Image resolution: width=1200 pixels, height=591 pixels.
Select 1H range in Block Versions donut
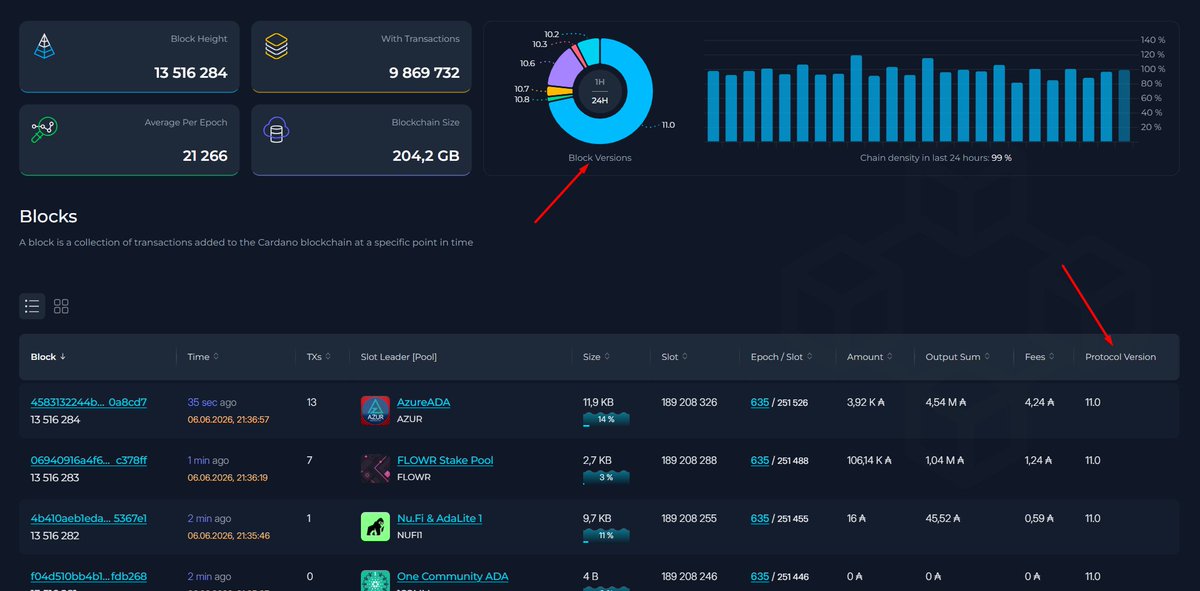click(x=600, y=82)
